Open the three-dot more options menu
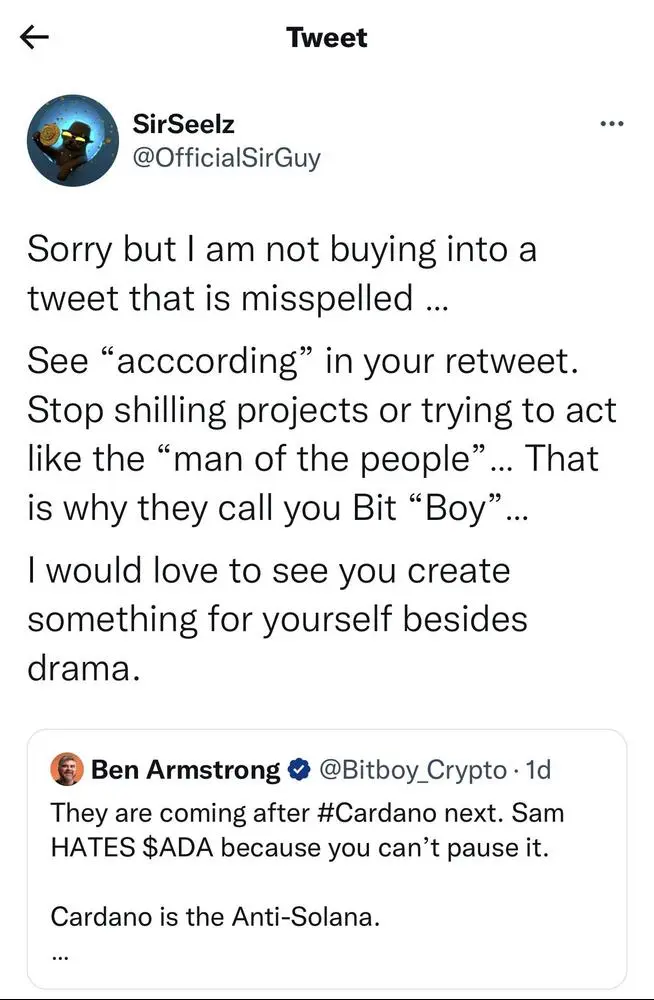The image size is (654, 1000). 610,124
